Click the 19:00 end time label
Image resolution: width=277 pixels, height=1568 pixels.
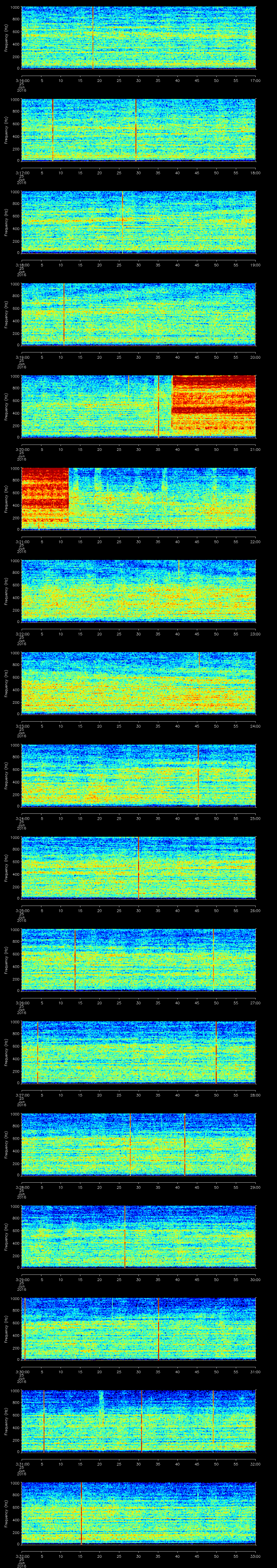(255, 265)
